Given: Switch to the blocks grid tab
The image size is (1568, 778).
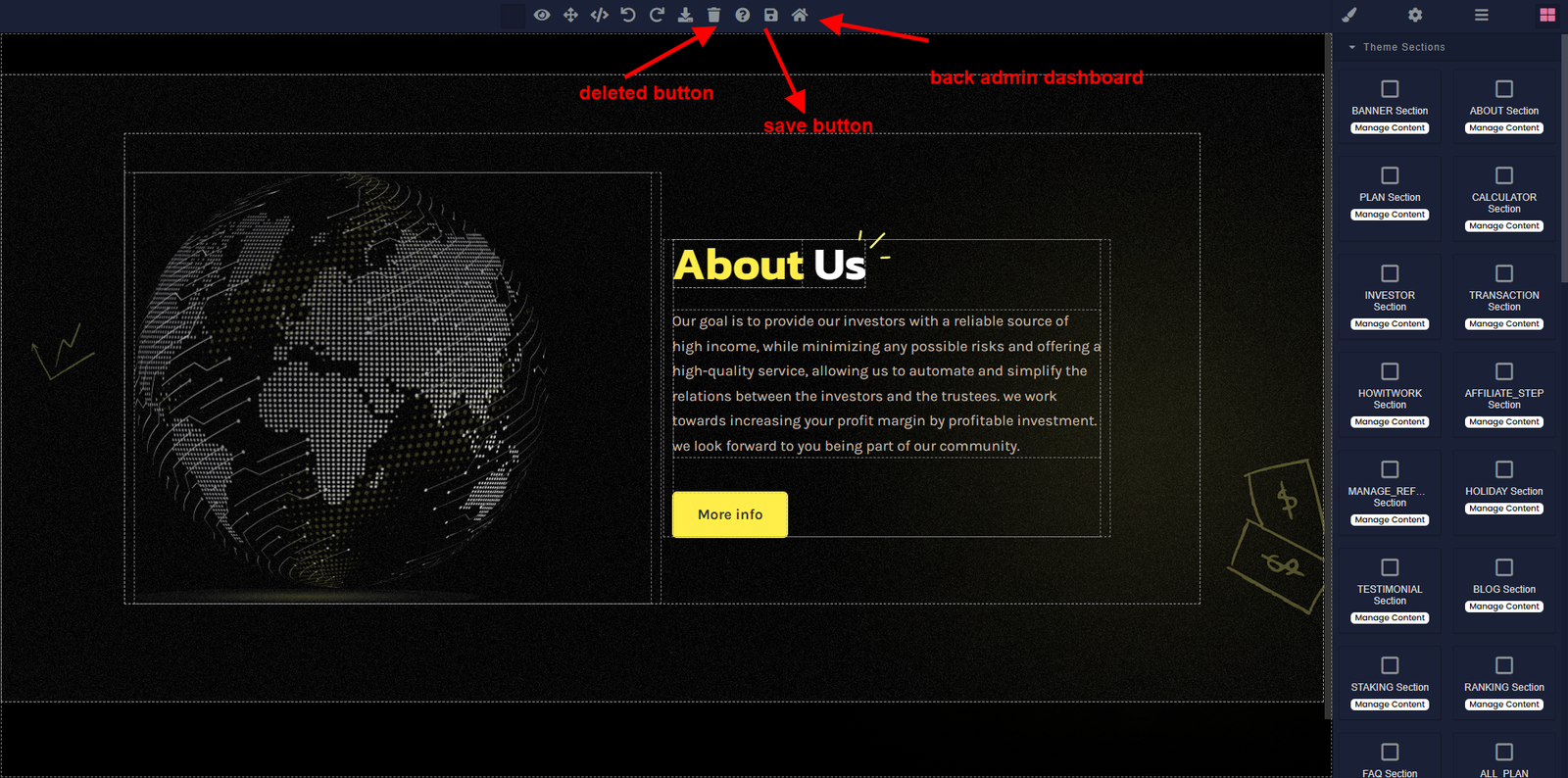Looking at the screenshot, I should (1547, 15).
